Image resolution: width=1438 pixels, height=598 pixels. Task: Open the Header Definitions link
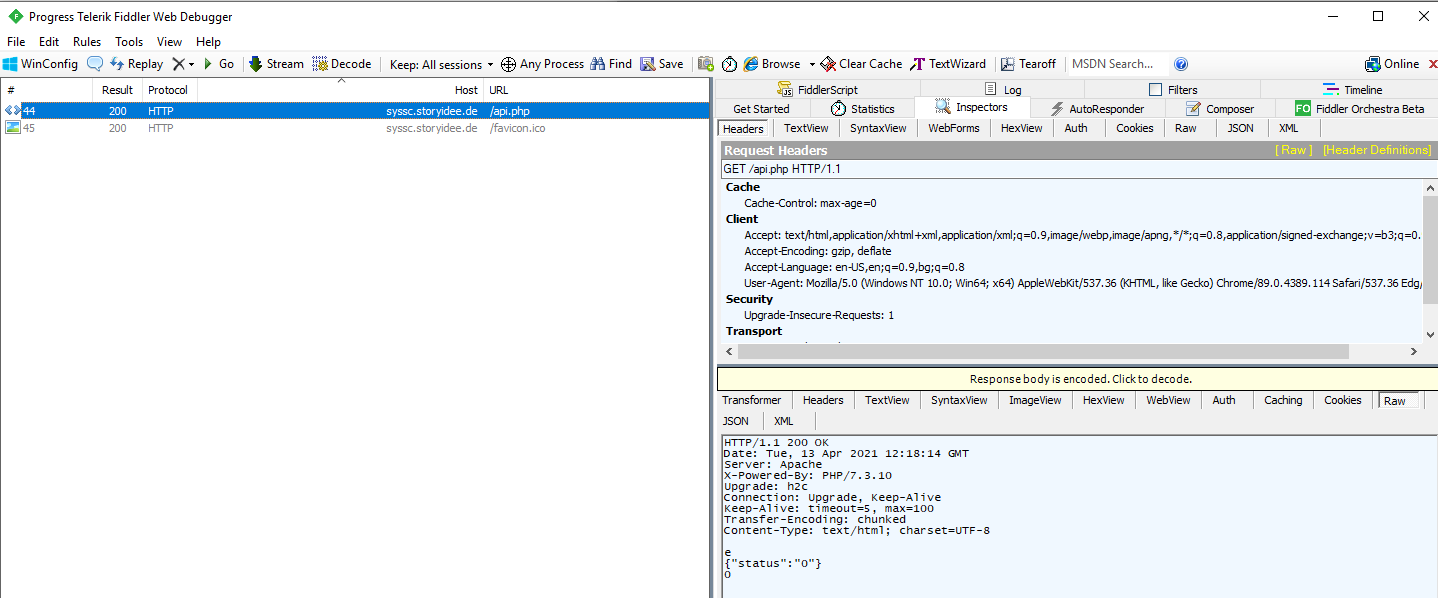tap(1376, 150)
